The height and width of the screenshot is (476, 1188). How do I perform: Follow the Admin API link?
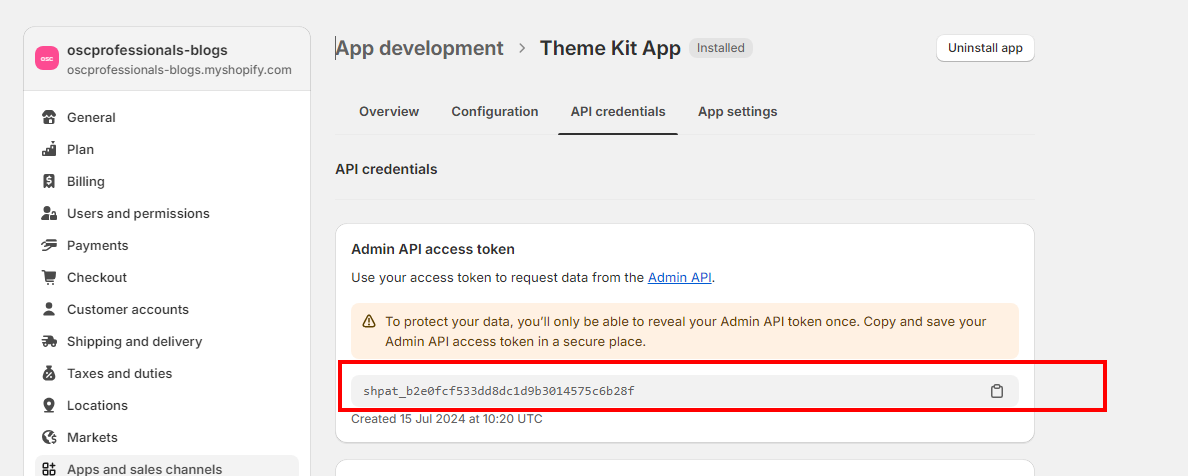[x=680, y=278]
